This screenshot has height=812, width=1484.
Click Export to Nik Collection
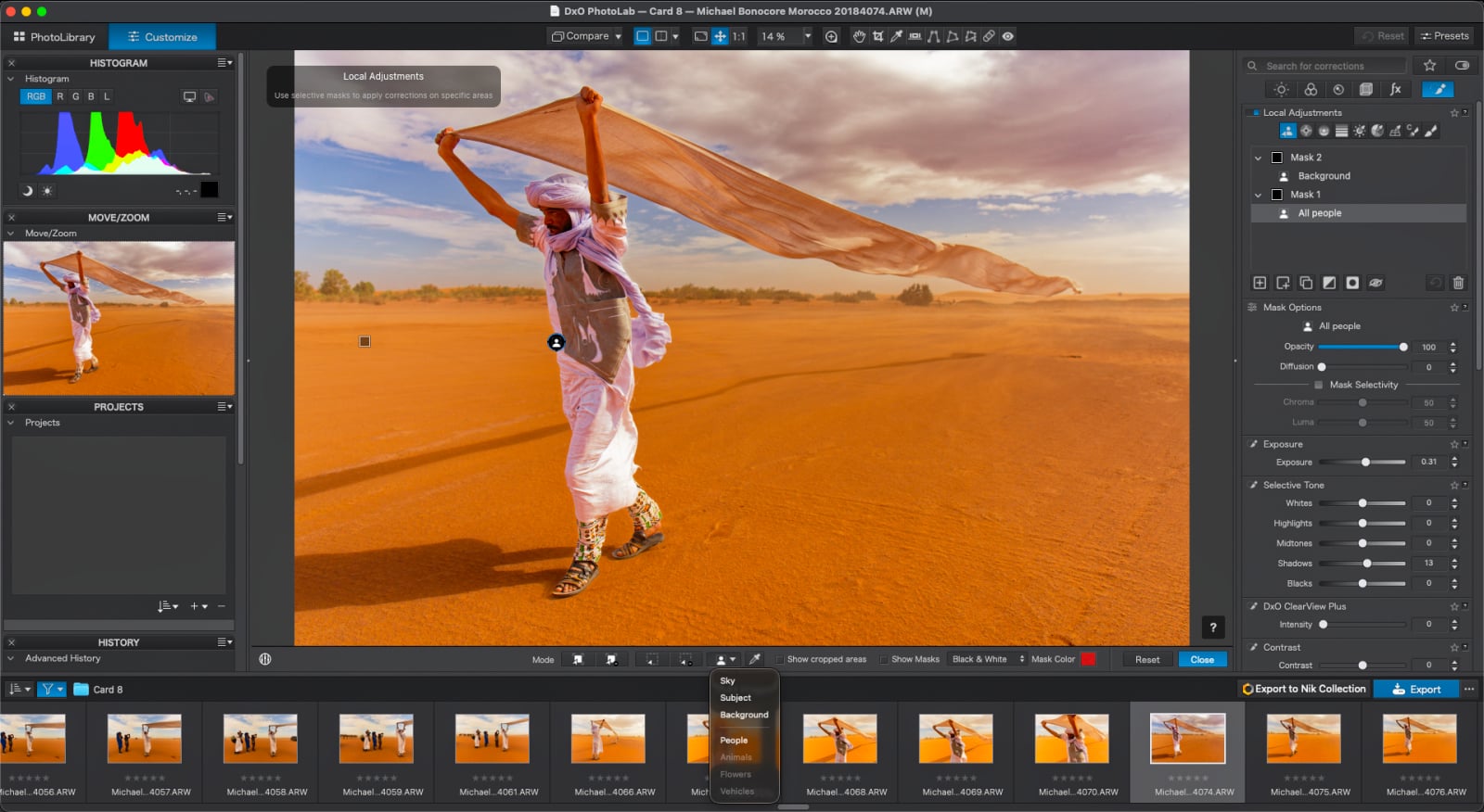point(1304,689)
